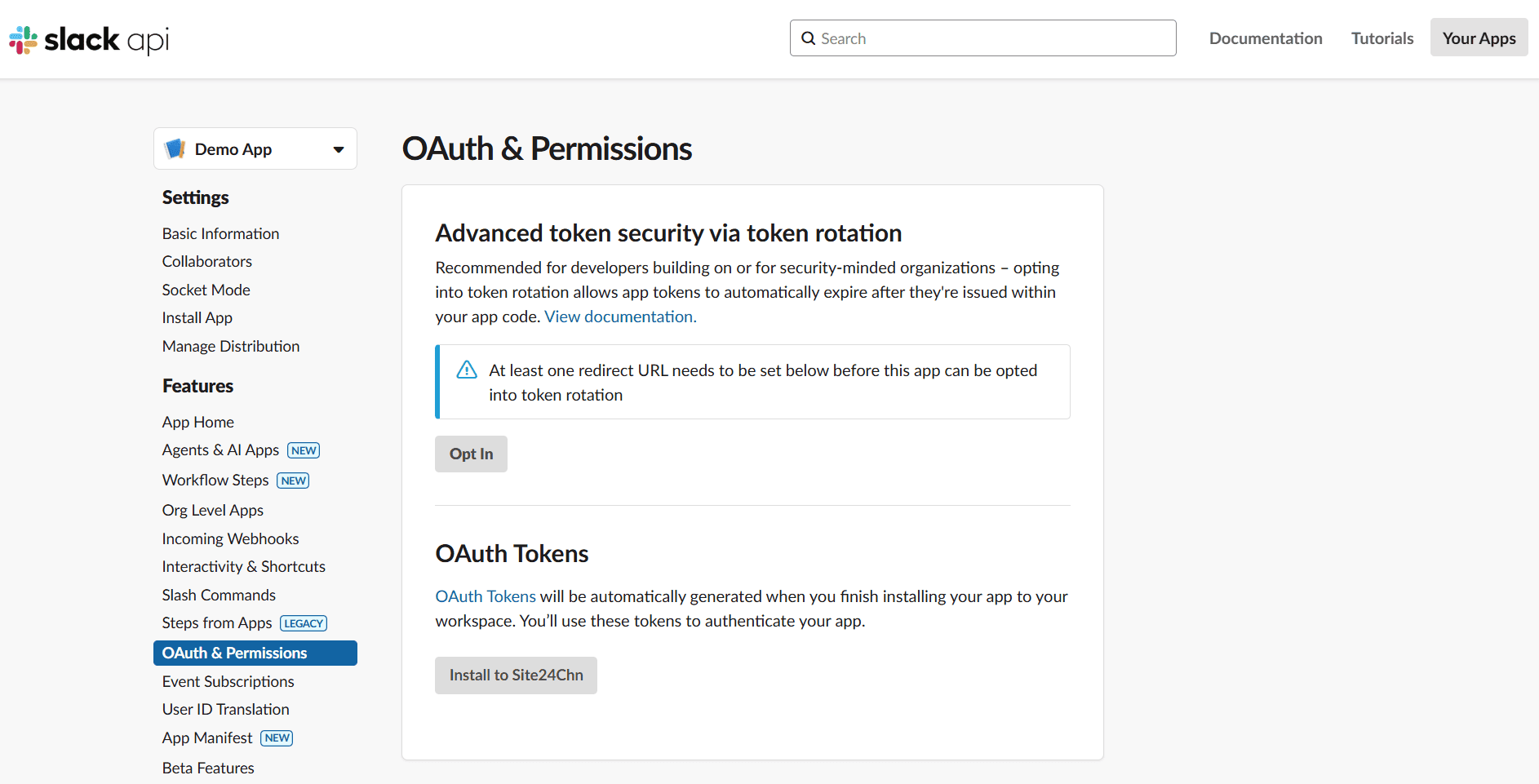Open Documentation from the top navigation
This screenshot has height=784, width=1539.
point(1266,38)
